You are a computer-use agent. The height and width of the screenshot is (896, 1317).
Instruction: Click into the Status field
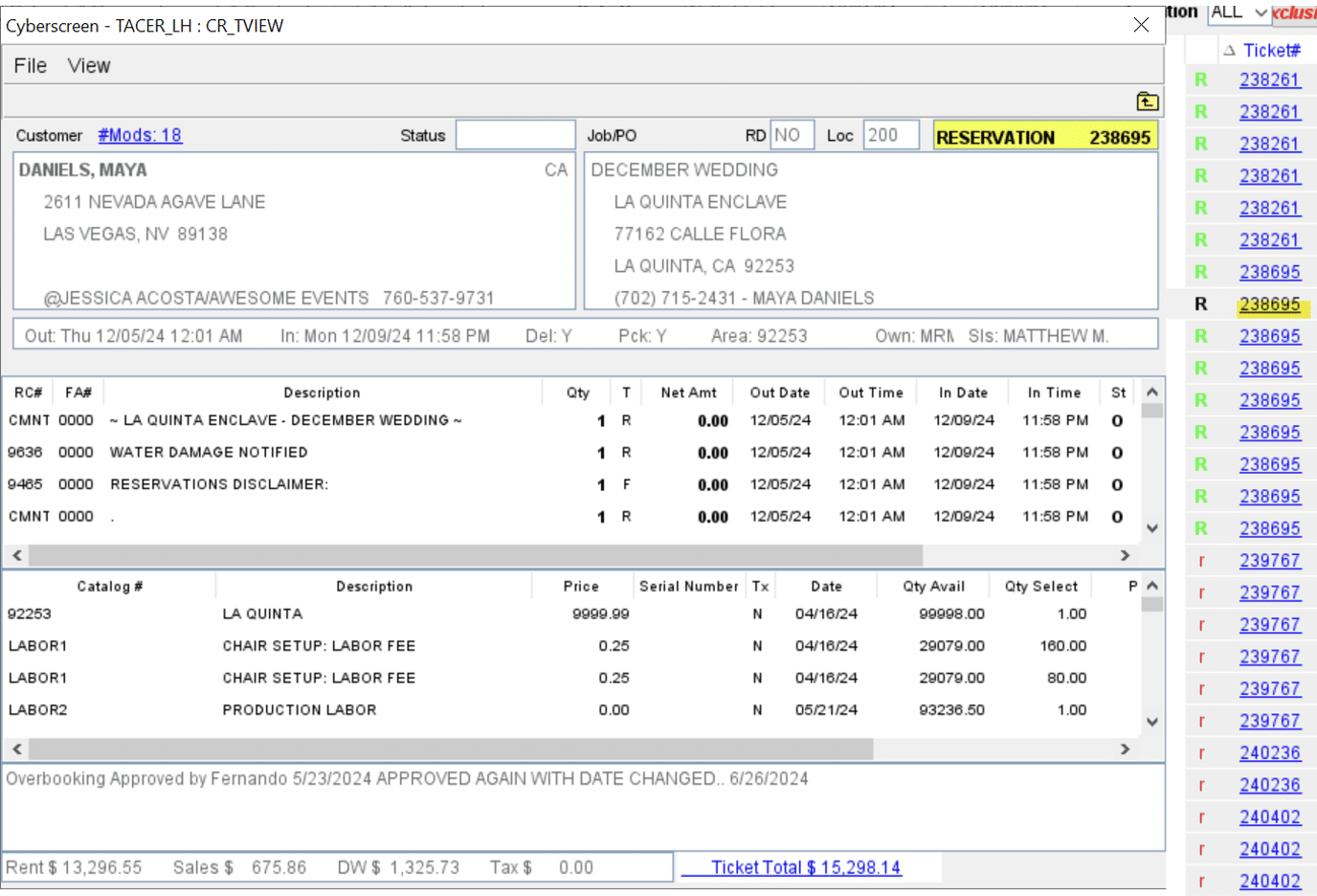pos(515,135)
